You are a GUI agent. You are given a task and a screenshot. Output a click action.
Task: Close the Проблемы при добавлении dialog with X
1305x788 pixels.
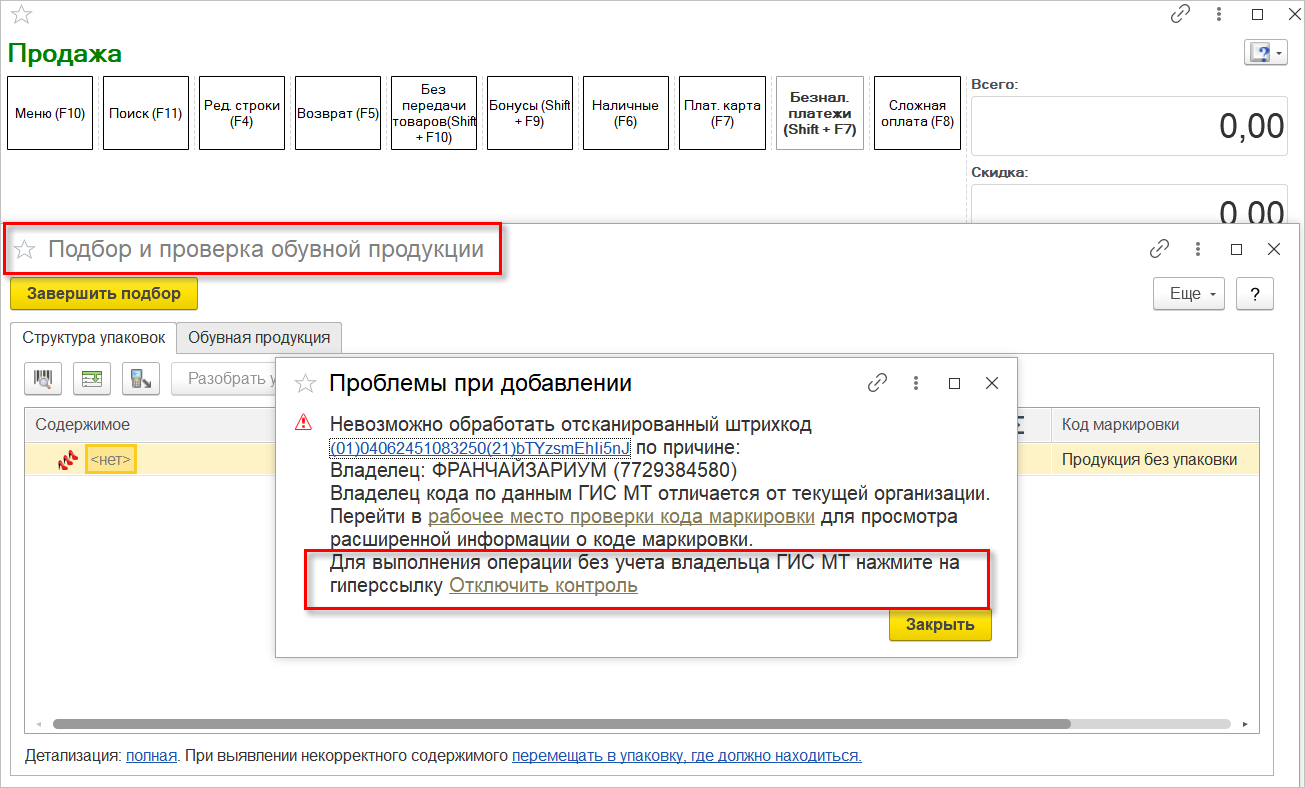pyautogui.click(x=992, y=383)
